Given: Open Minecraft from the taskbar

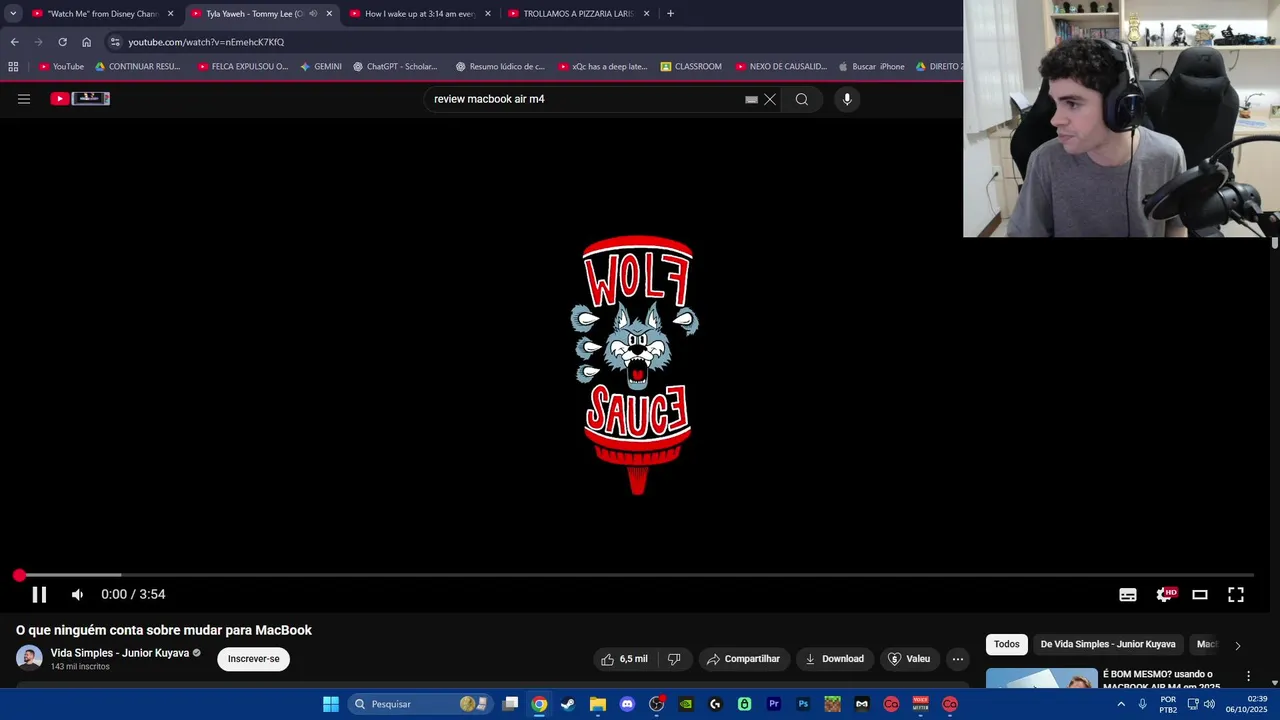Looking at the screenshot, I should [x=832, y=704].
